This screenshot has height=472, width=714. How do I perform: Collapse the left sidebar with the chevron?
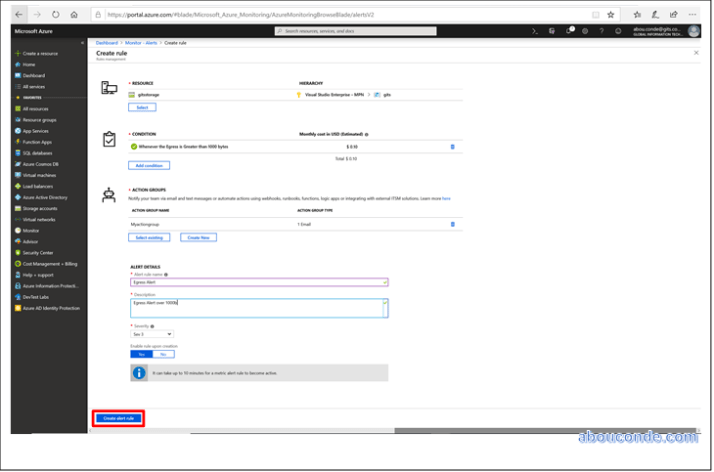click(82, 44)
